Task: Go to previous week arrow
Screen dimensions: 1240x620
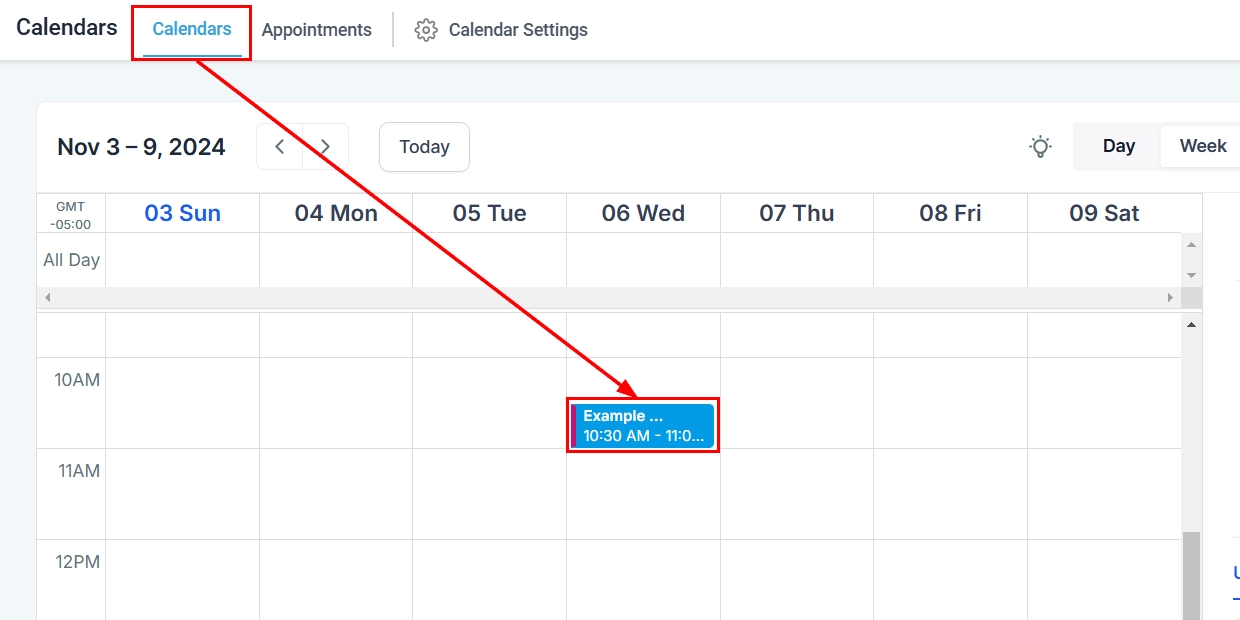Action: 280,147
